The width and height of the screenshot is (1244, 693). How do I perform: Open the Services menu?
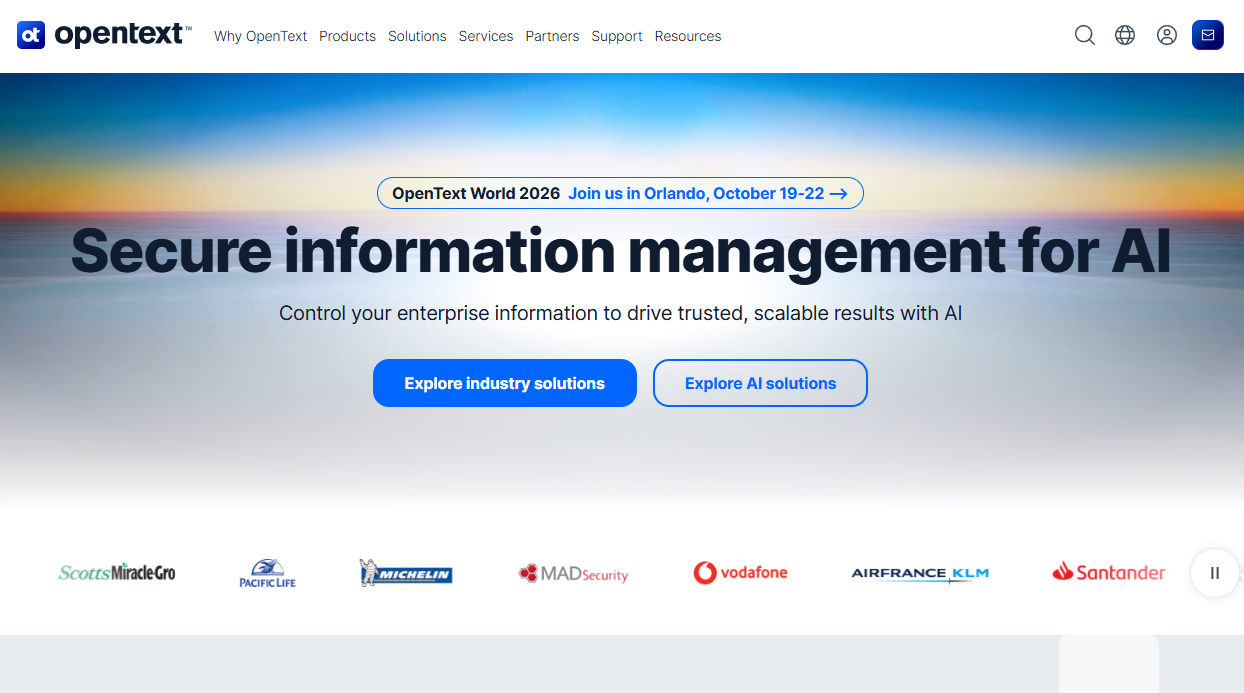coord(486,36)
